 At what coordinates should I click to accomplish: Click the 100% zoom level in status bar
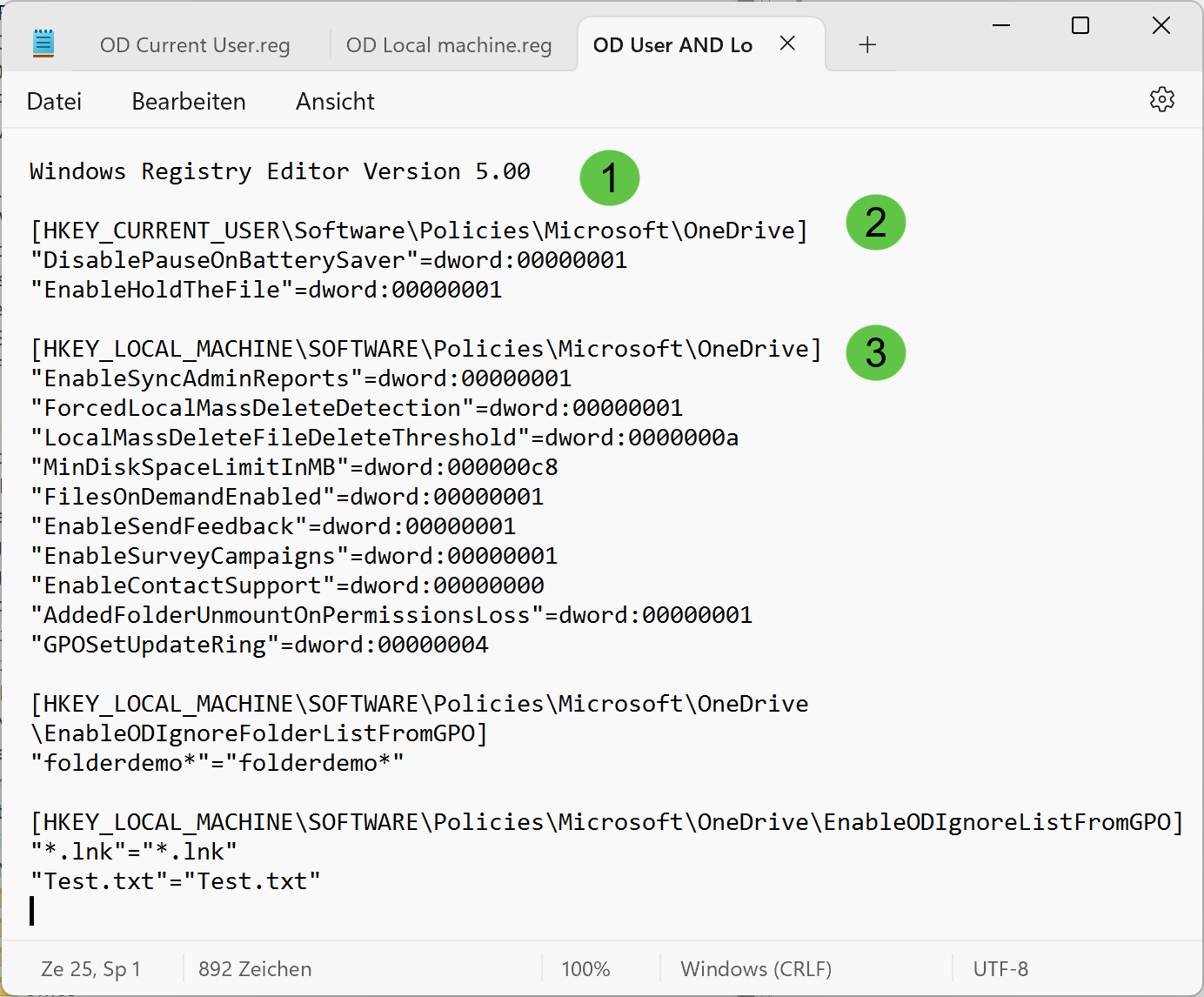click(585, 969)
